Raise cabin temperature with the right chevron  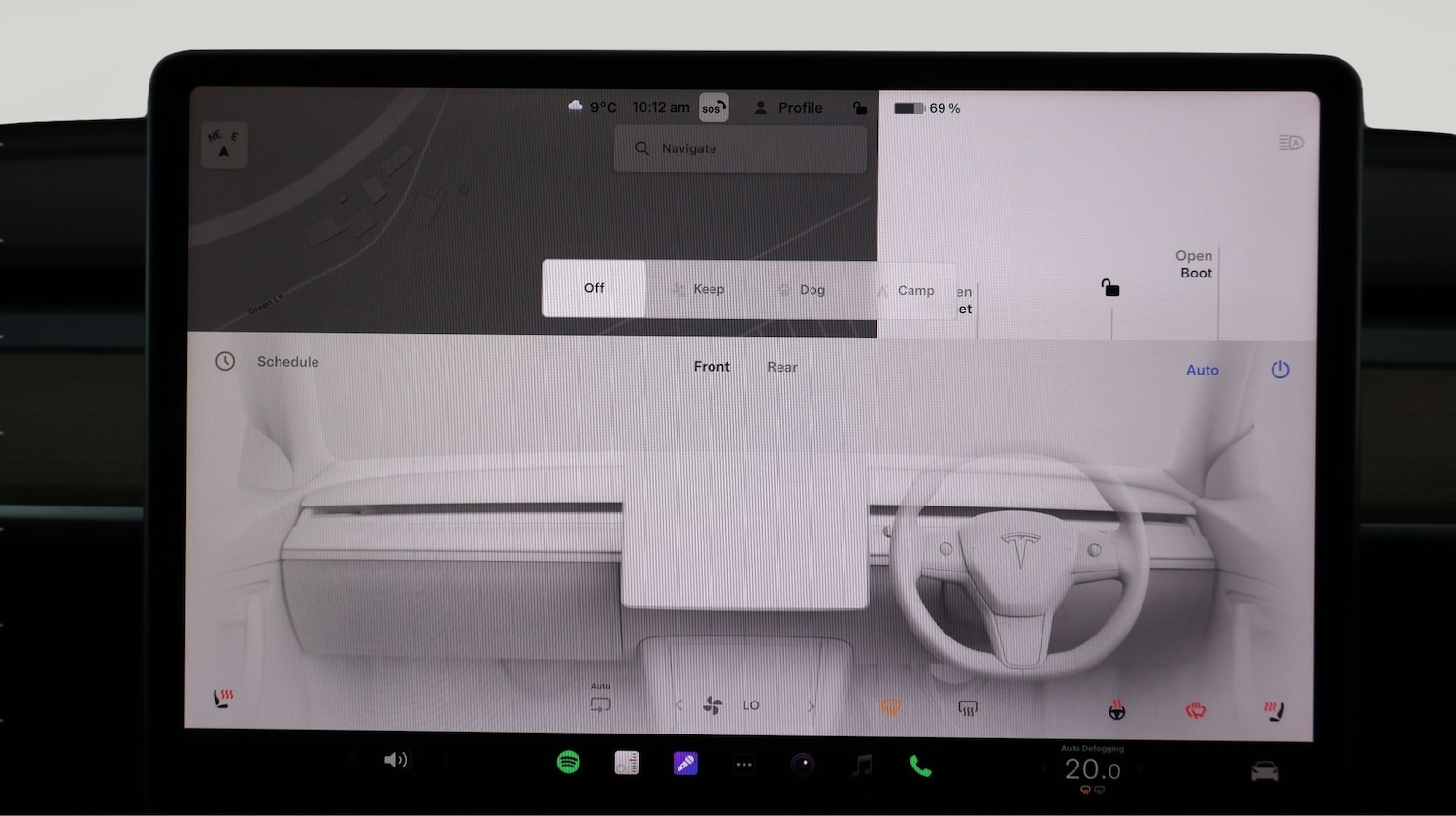(x=811, y=705)
